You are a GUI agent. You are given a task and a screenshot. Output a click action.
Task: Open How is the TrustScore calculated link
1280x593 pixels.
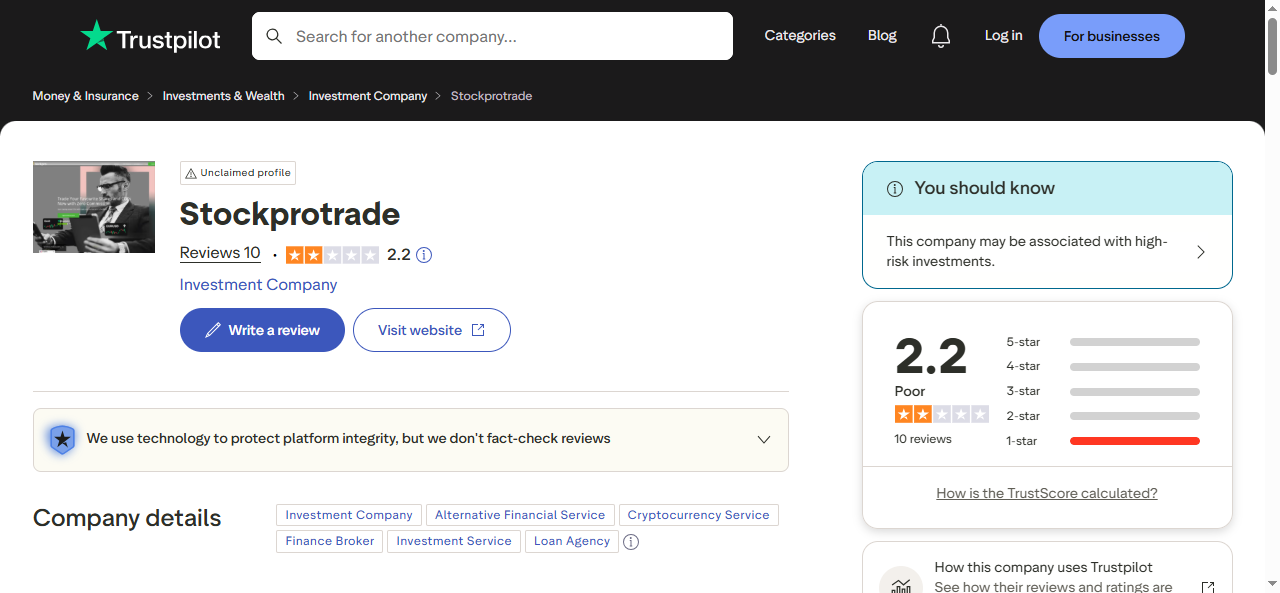coord(1047,492)
